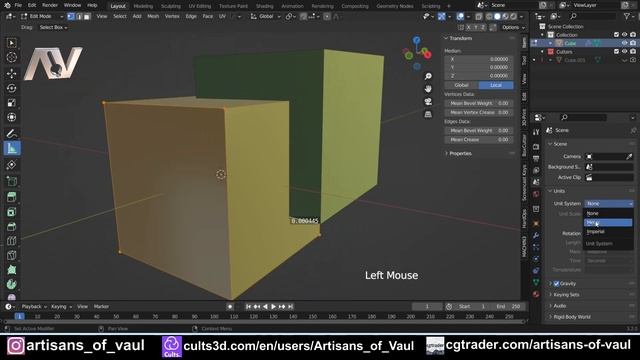This screenshot has width=640, height=360.
Task: Open Marker menu in timeline
Action: 101,307
